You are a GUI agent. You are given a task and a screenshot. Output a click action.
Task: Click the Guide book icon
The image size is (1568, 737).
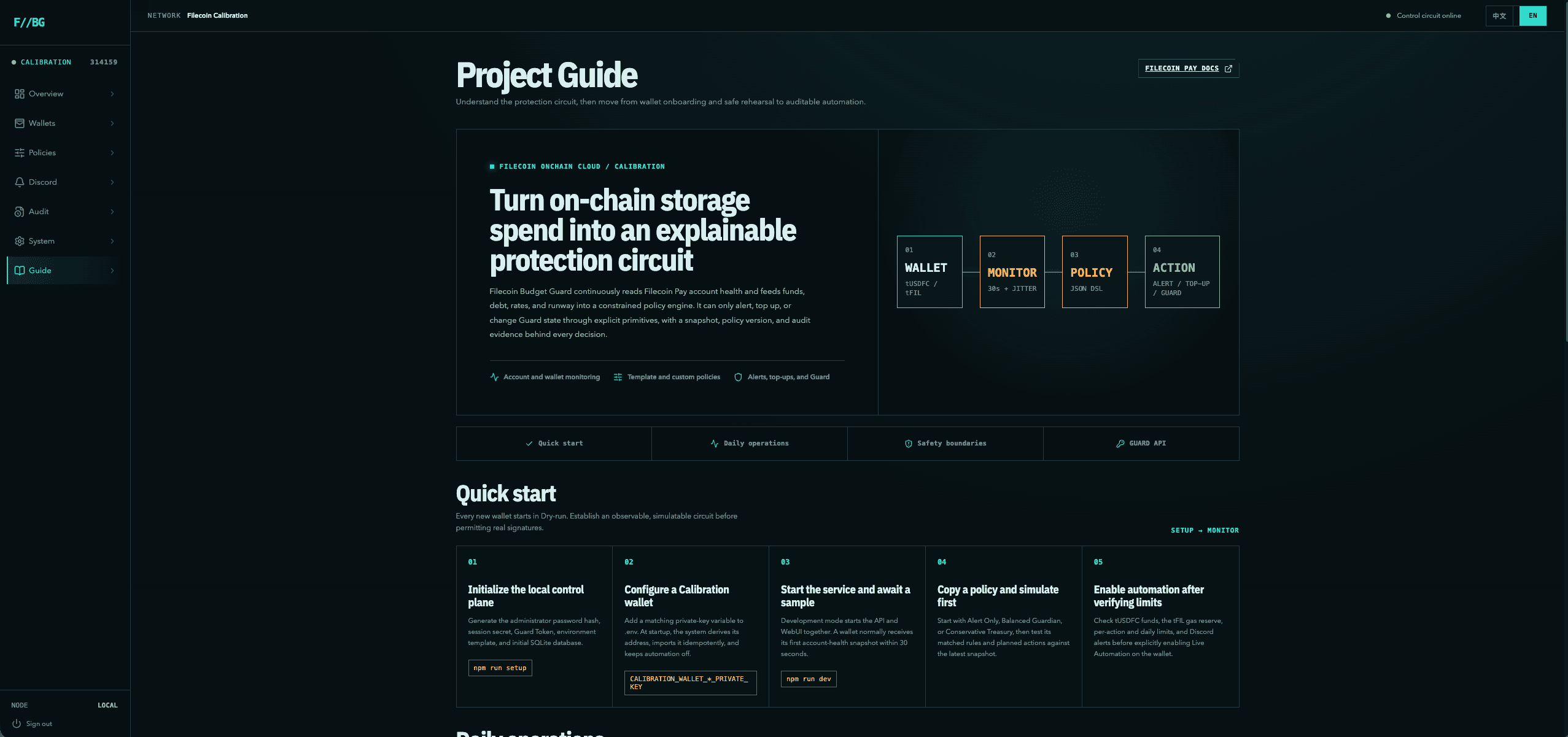[x=20, y=271]
